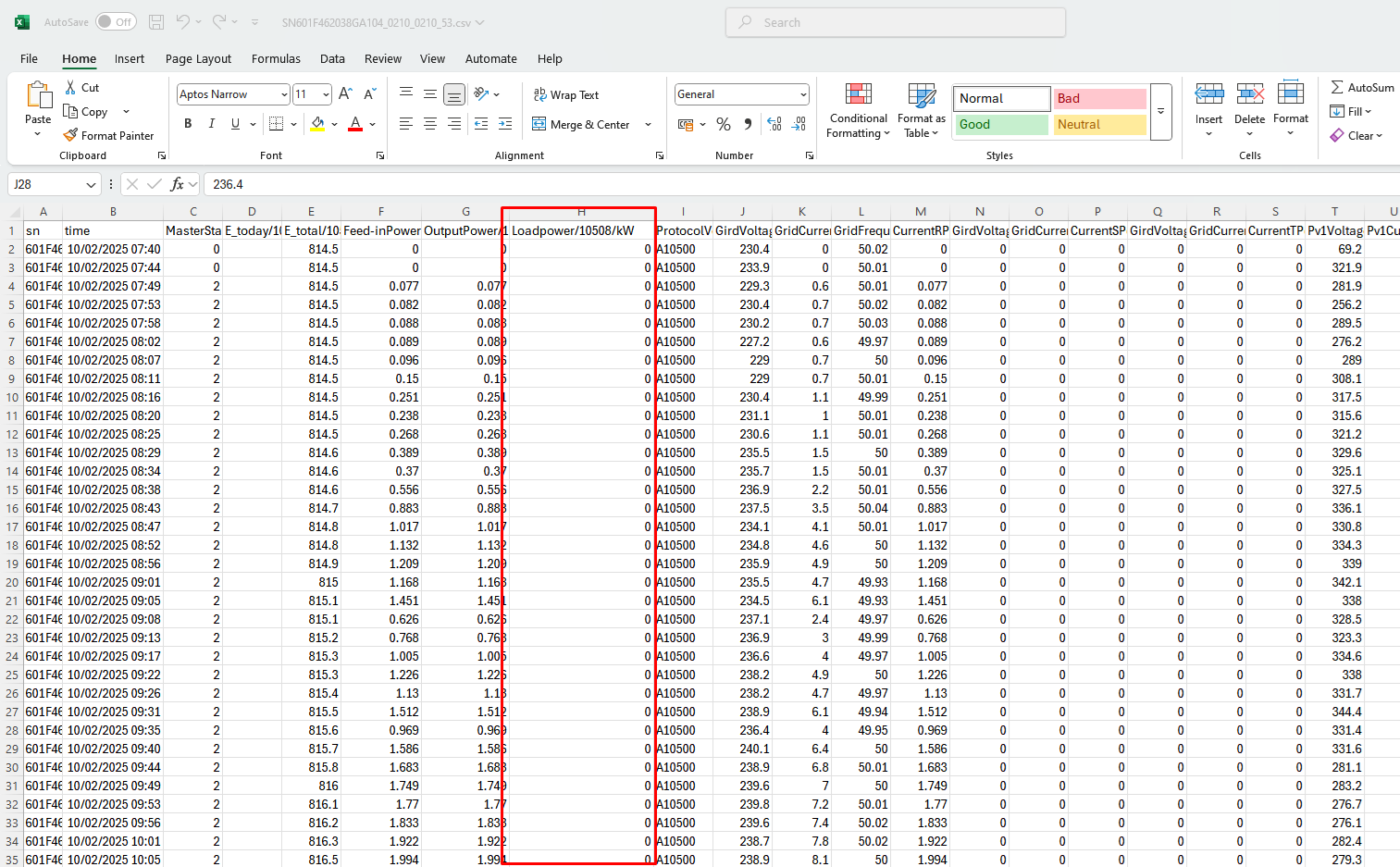Apply Borders using the borders icon
1400x867 pixels.
pos(276,124)
